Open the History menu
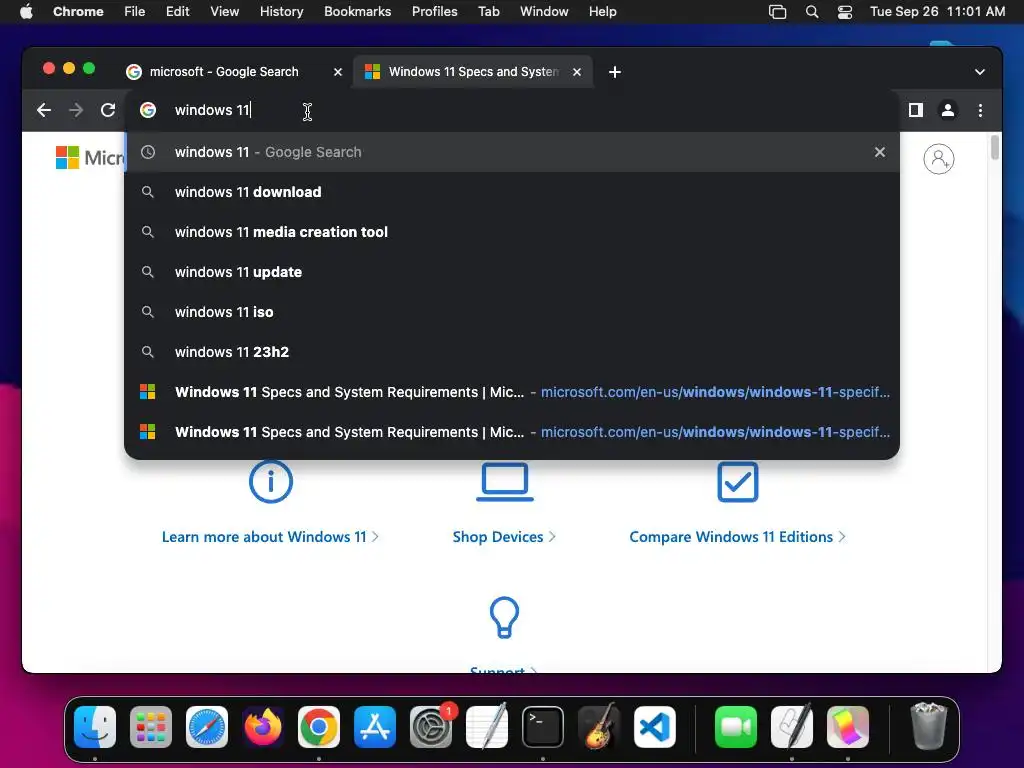1024x768 pixels. click(x=281, y=12)
